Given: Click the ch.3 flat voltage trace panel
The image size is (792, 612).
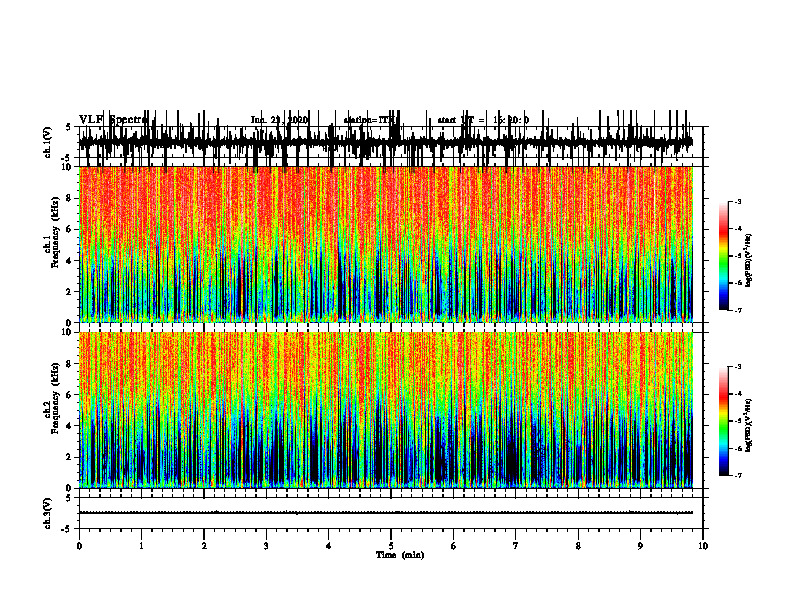Looking at the screenshot, I should (390, 513).
